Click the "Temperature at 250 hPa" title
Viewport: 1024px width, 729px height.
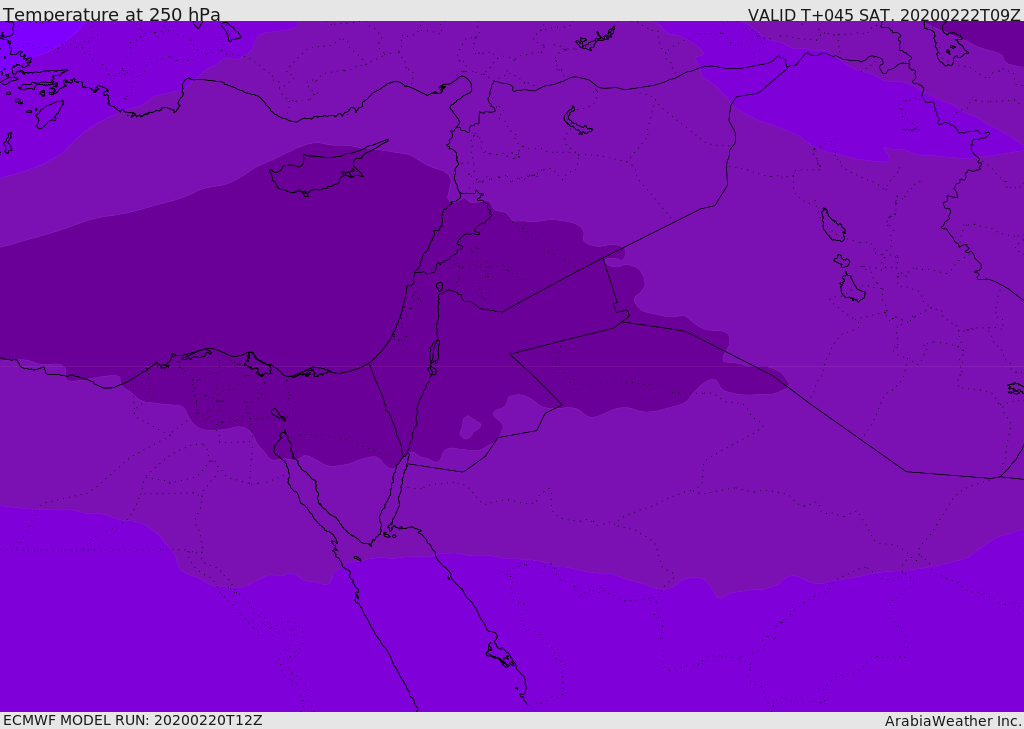tap(112, 15)
